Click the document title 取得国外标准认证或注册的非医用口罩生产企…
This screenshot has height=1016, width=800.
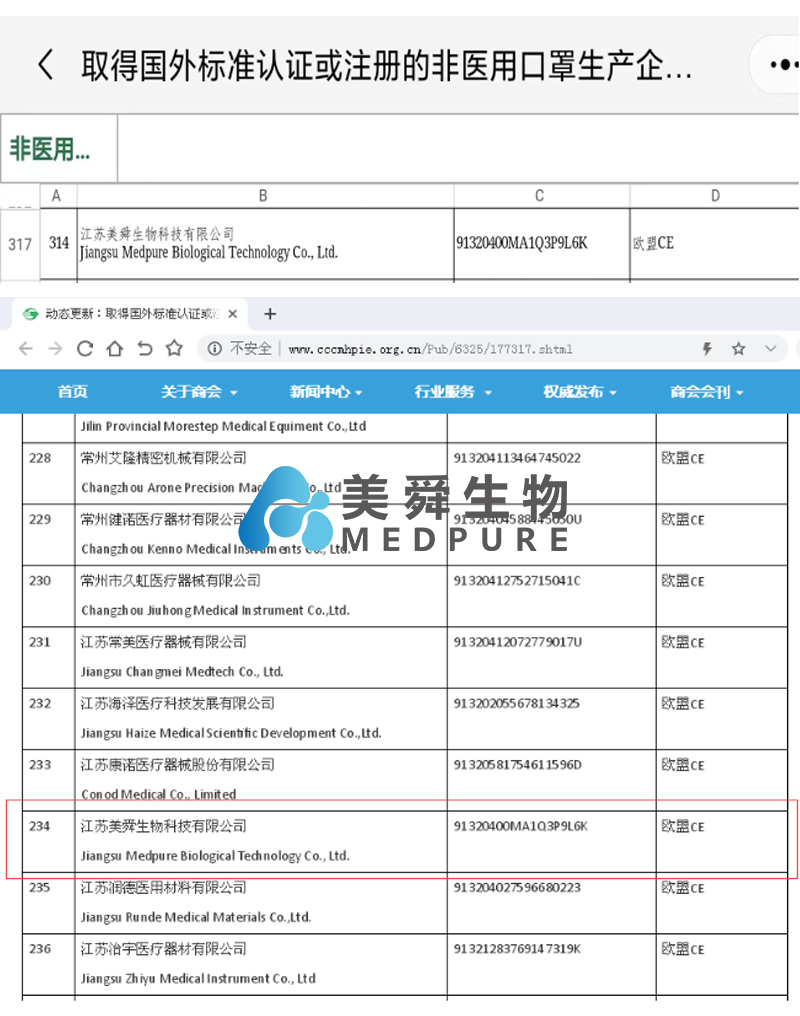tap(387, 66)
